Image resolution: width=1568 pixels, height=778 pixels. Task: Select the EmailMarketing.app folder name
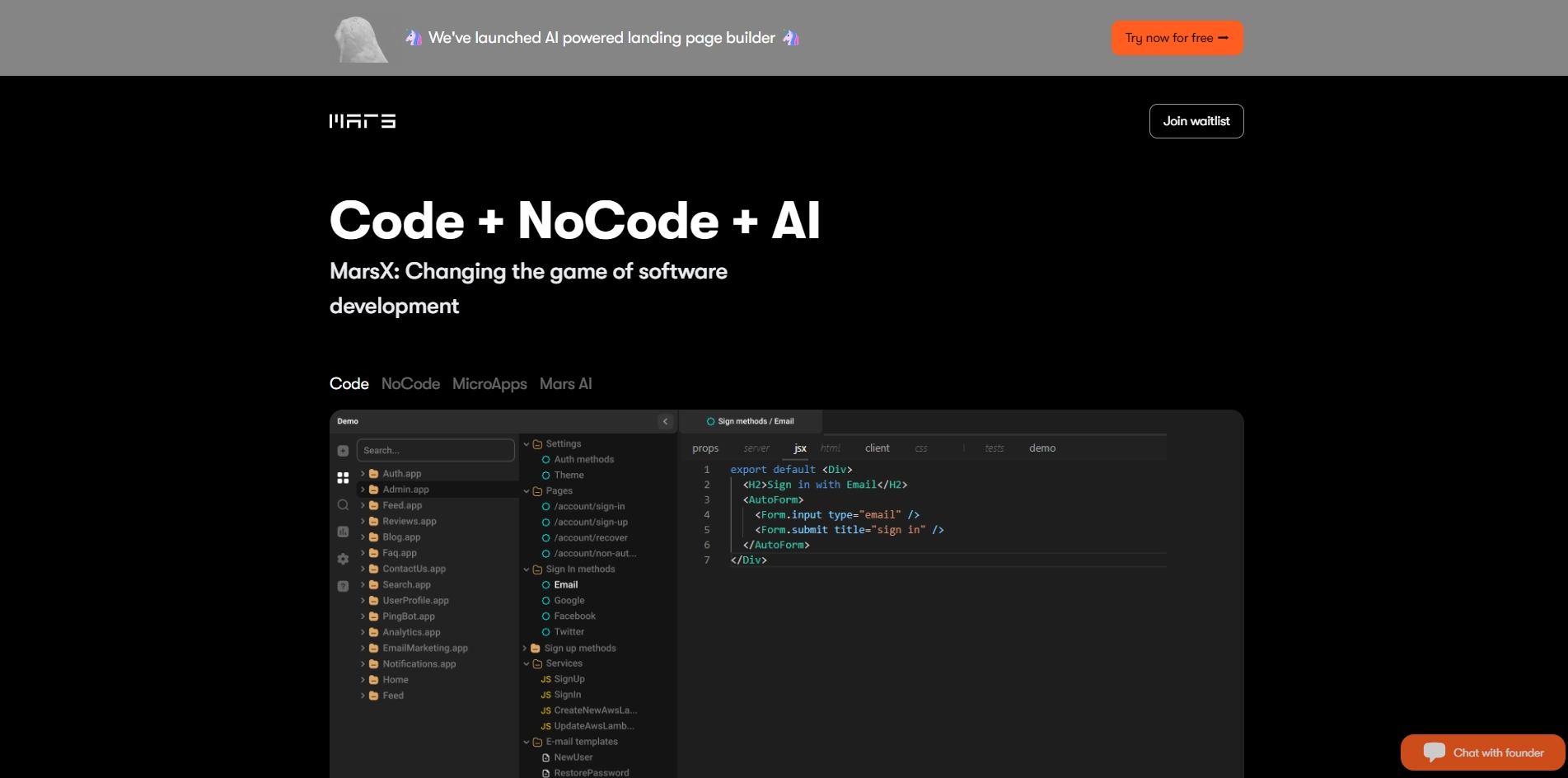(x=425, y=648)
